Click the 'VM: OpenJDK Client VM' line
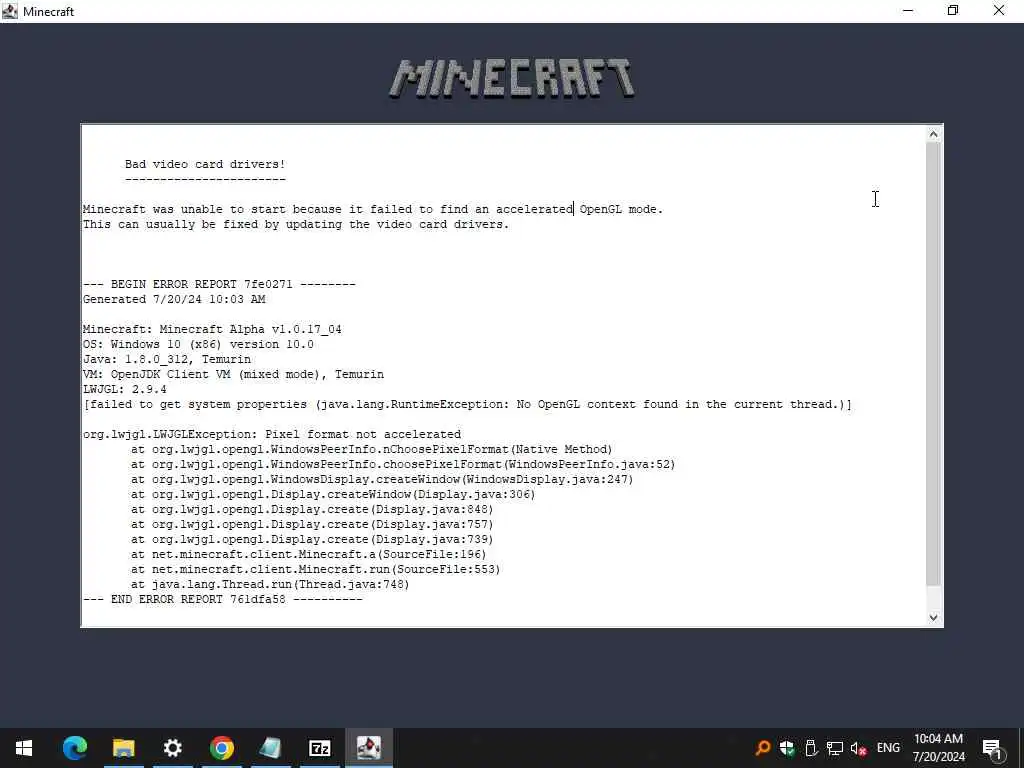This screenshot has height=768, width=1024. 233,375
